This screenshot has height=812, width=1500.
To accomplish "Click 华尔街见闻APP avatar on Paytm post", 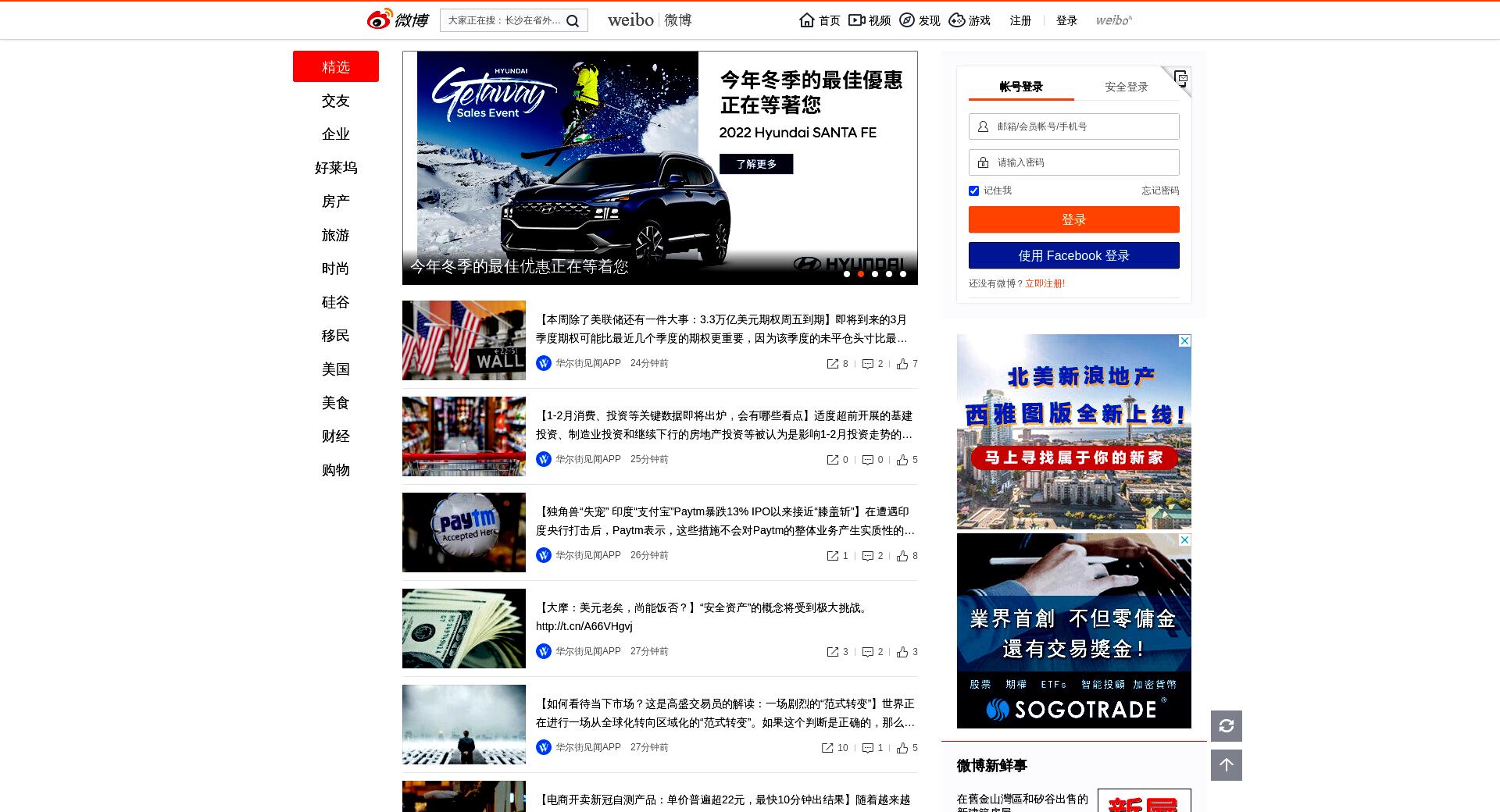I will coord(544,555).
